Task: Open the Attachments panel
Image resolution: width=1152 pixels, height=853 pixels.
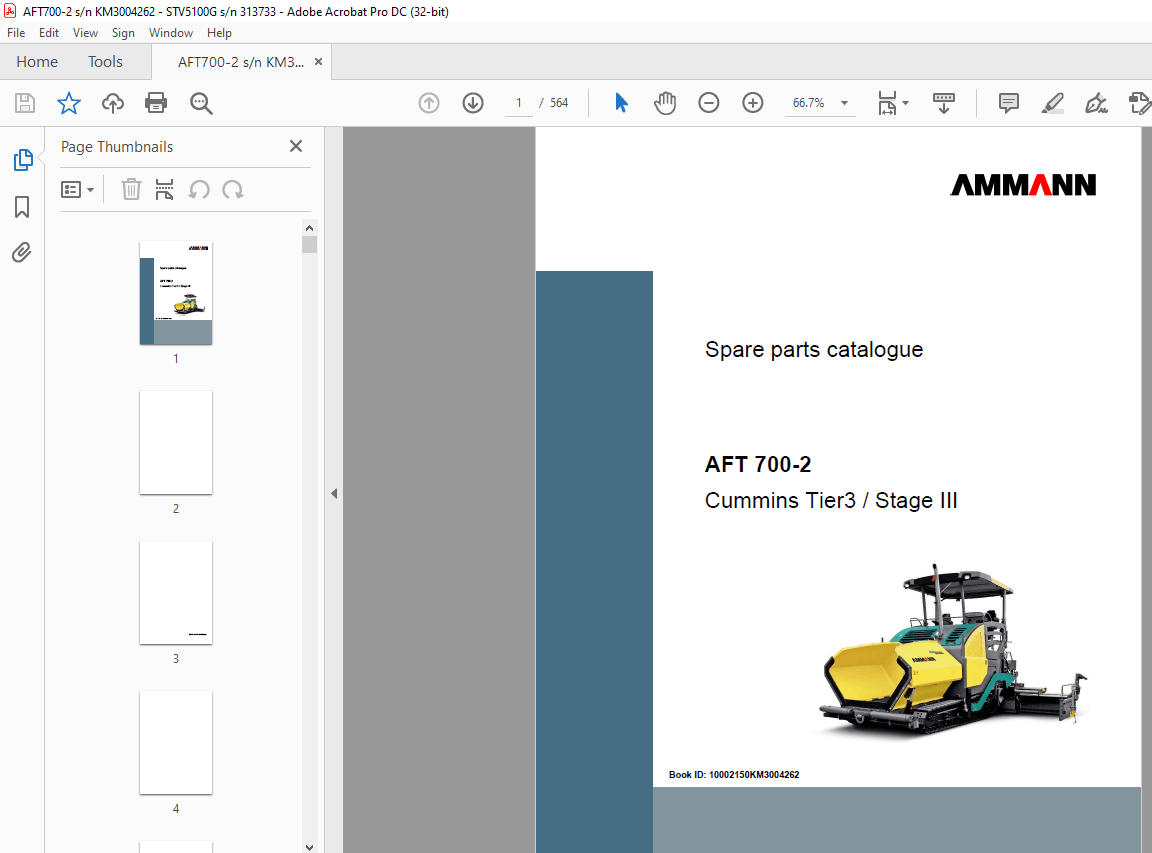Action: (x=22, y=252)
